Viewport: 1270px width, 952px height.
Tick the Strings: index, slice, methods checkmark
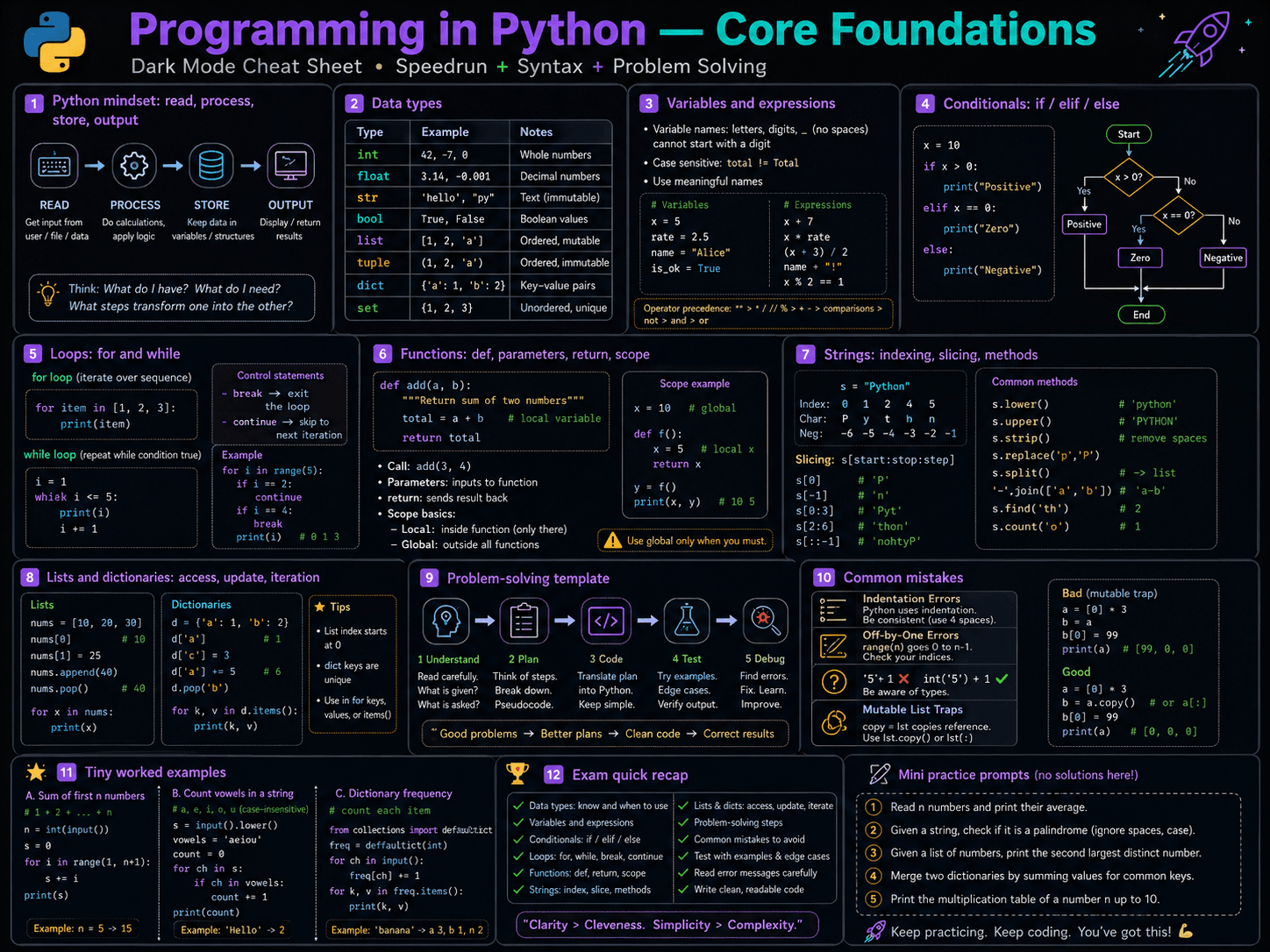point(518,890)
